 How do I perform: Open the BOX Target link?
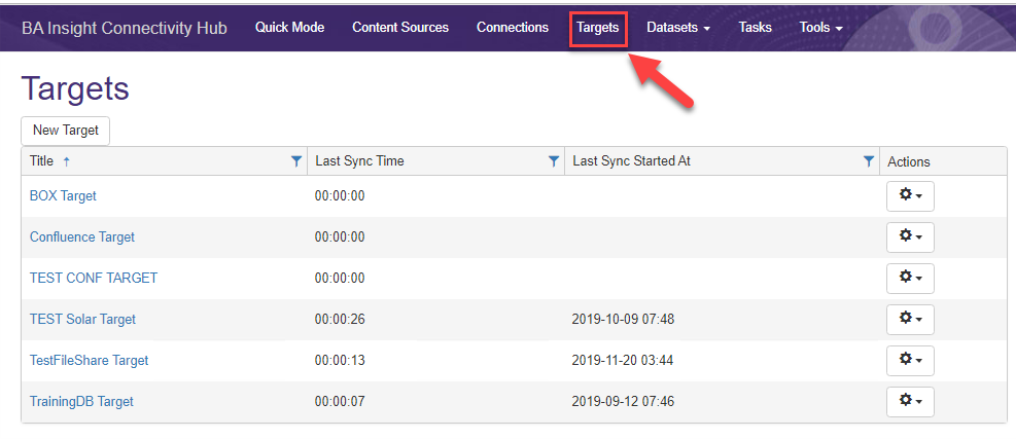click(63, 196)
